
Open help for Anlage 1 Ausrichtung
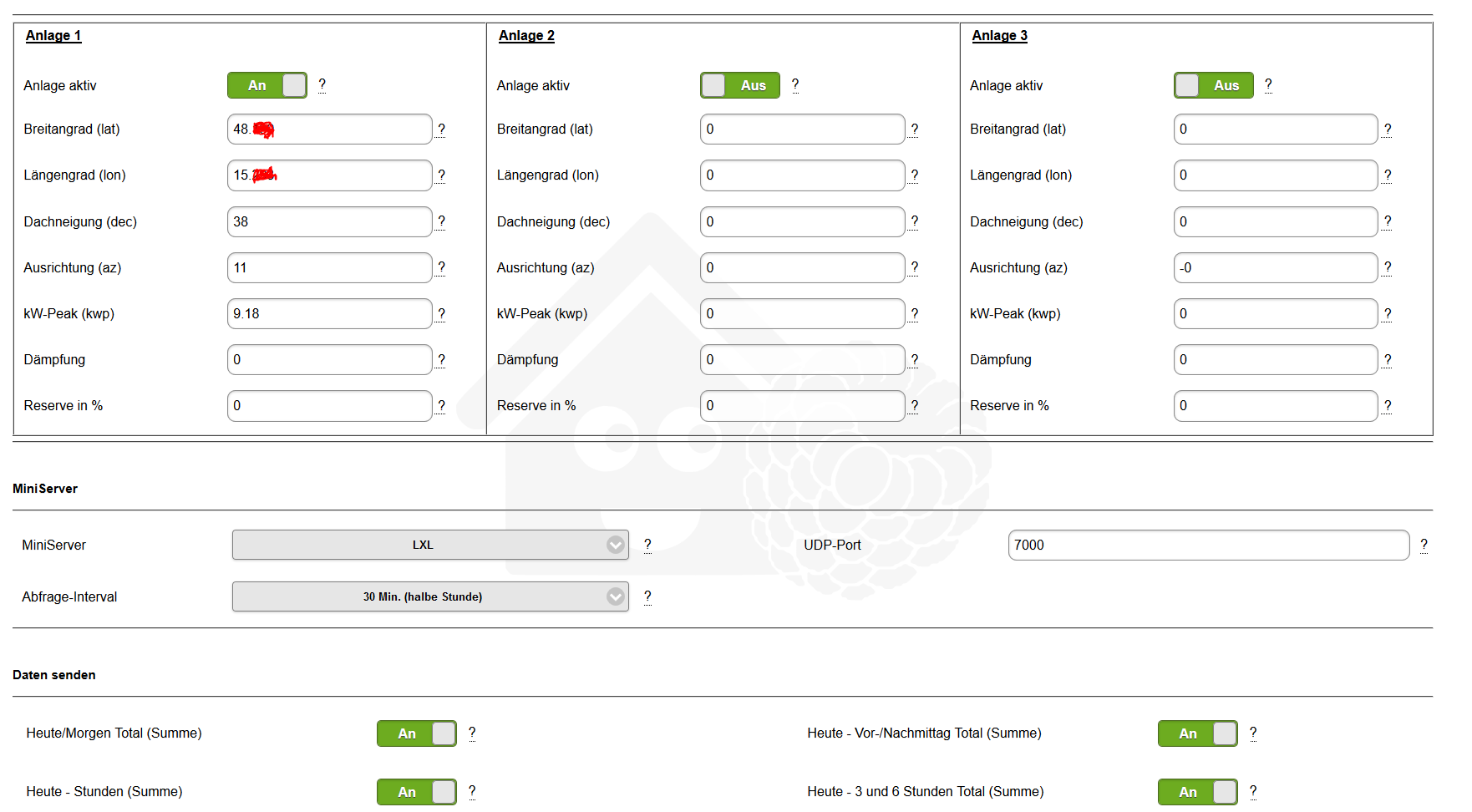point(441,267)
